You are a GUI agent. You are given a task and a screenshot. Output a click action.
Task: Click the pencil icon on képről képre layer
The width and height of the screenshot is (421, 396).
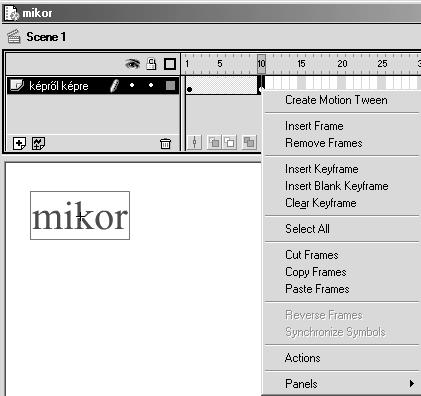114,85
